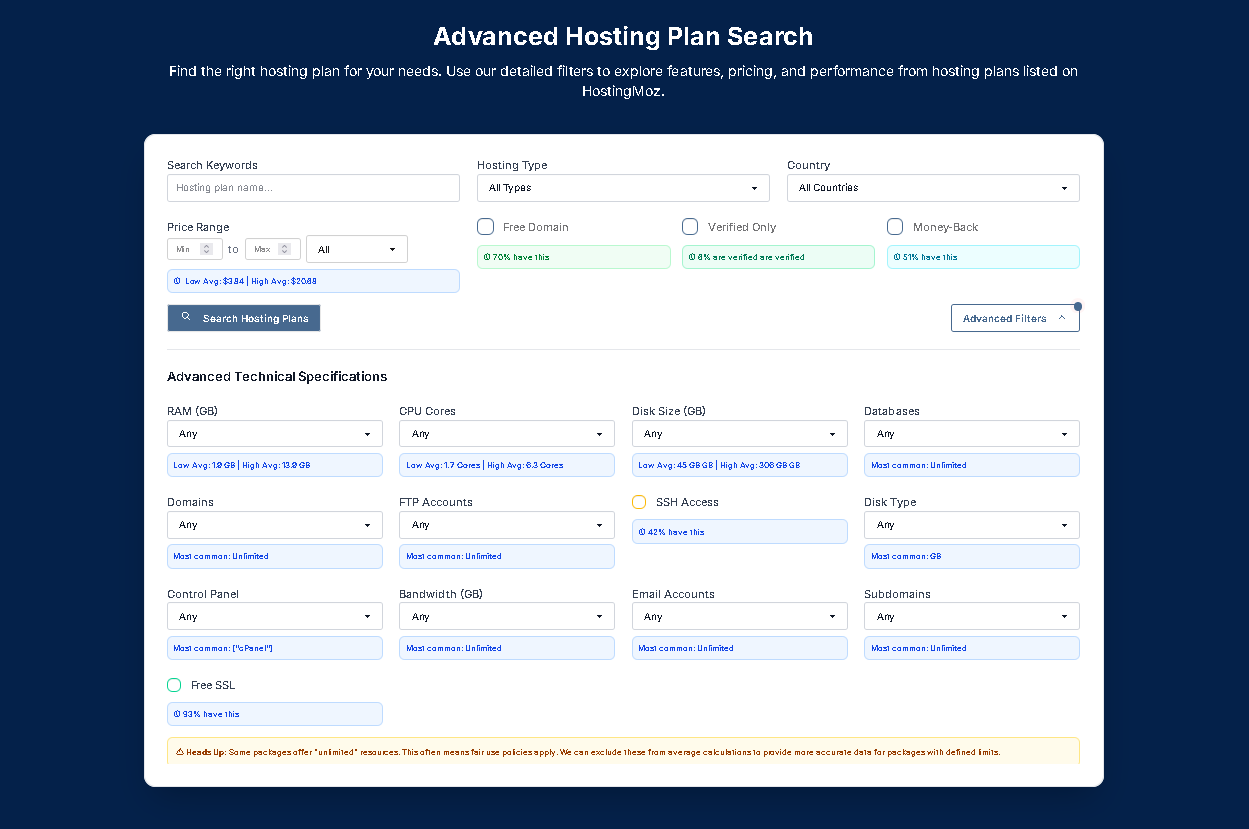Click the magnifier icon on Search Hosting Plans
This screenshot has height=829, width=1249.
[x=185, y=317]
